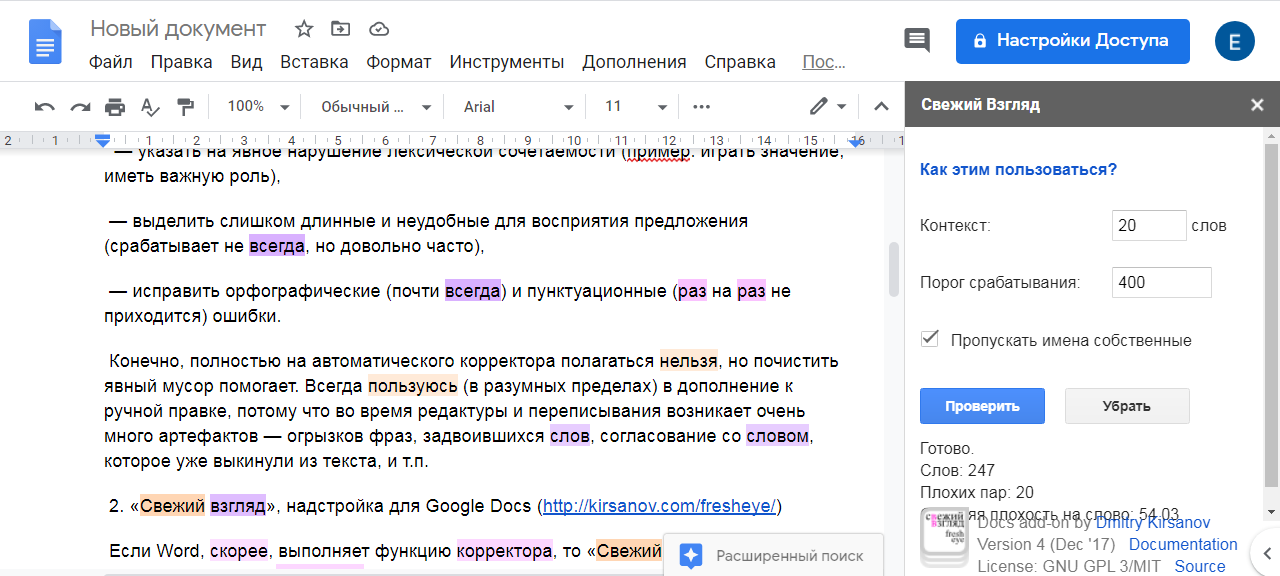Print the document using printer icon

coord(115,107)
